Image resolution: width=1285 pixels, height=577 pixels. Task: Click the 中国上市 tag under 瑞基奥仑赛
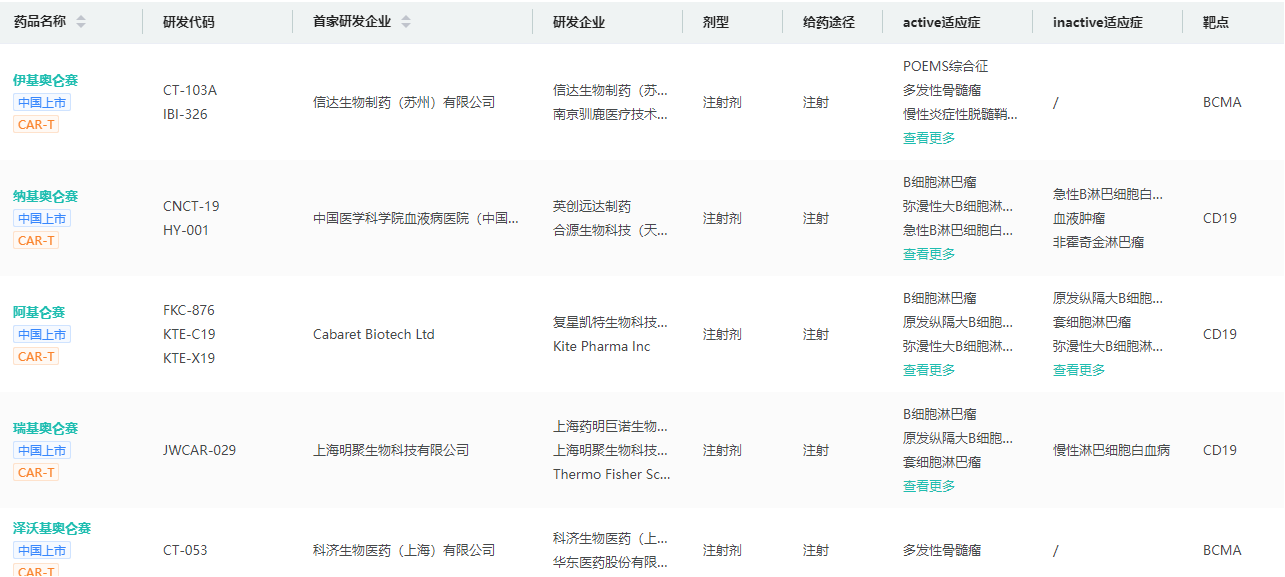[x=42, y=450]
